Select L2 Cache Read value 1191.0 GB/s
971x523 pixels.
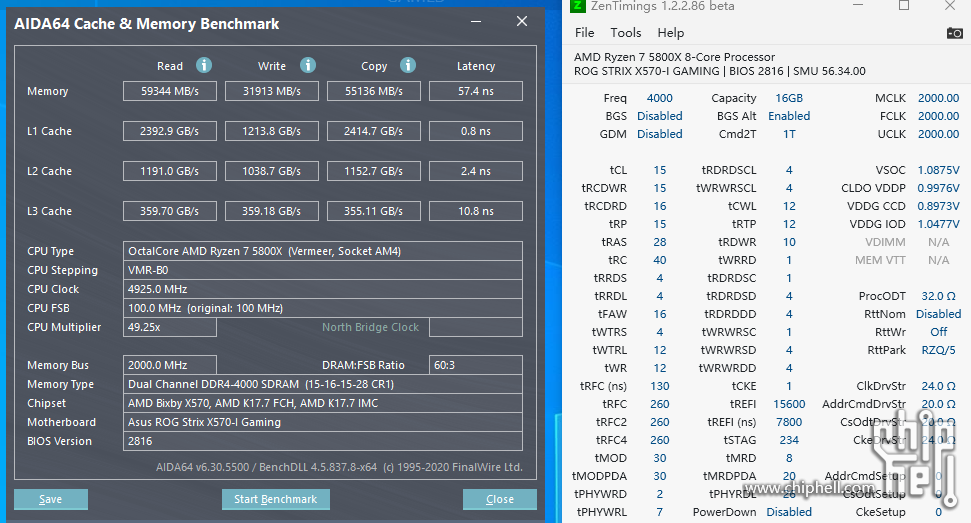pos(170,171)
